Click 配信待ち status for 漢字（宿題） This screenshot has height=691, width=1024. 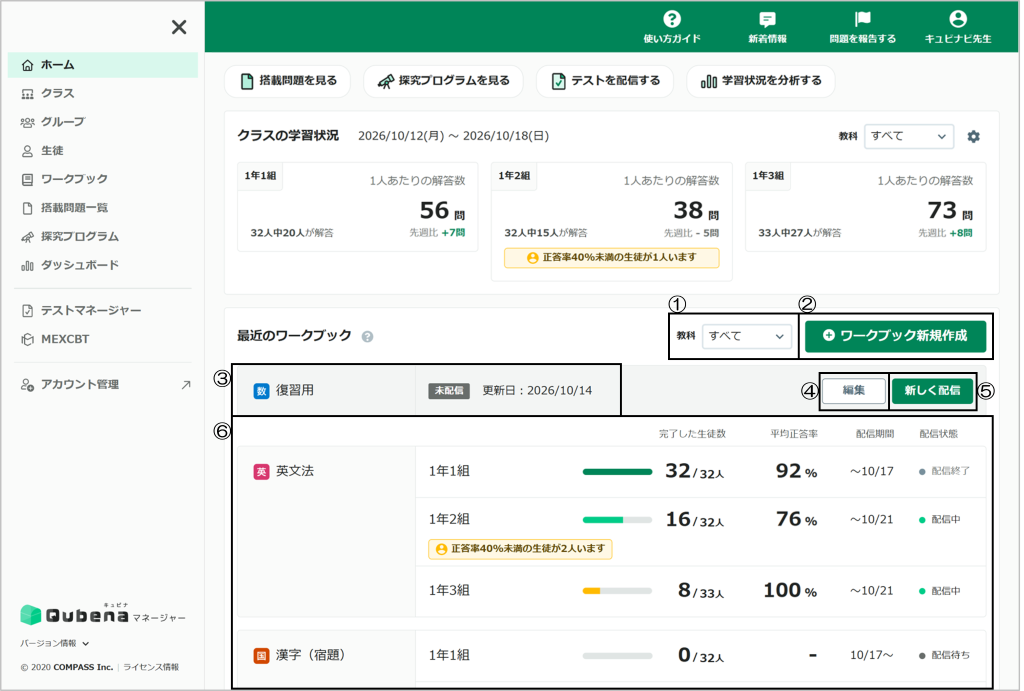[944, 655]
